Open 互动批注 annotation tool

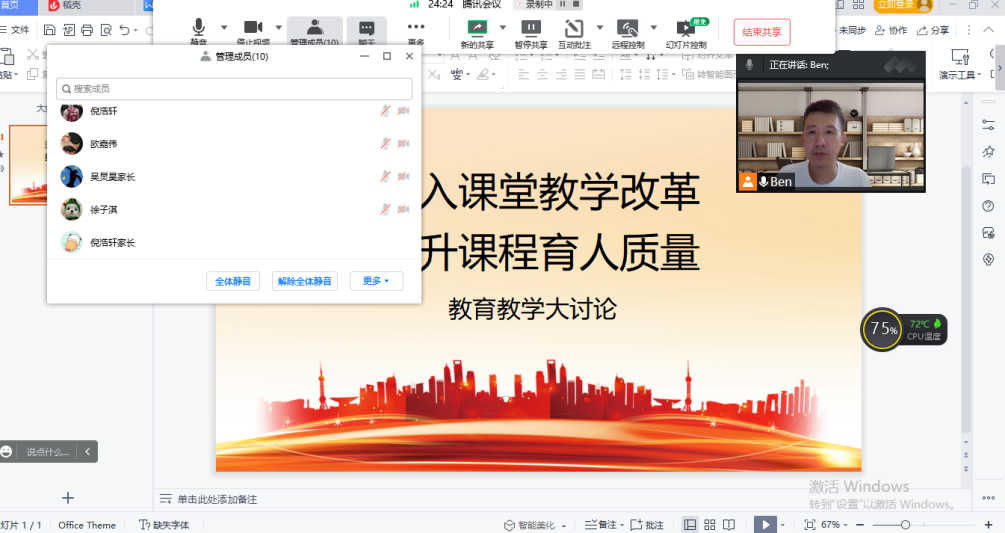point(573,30)
